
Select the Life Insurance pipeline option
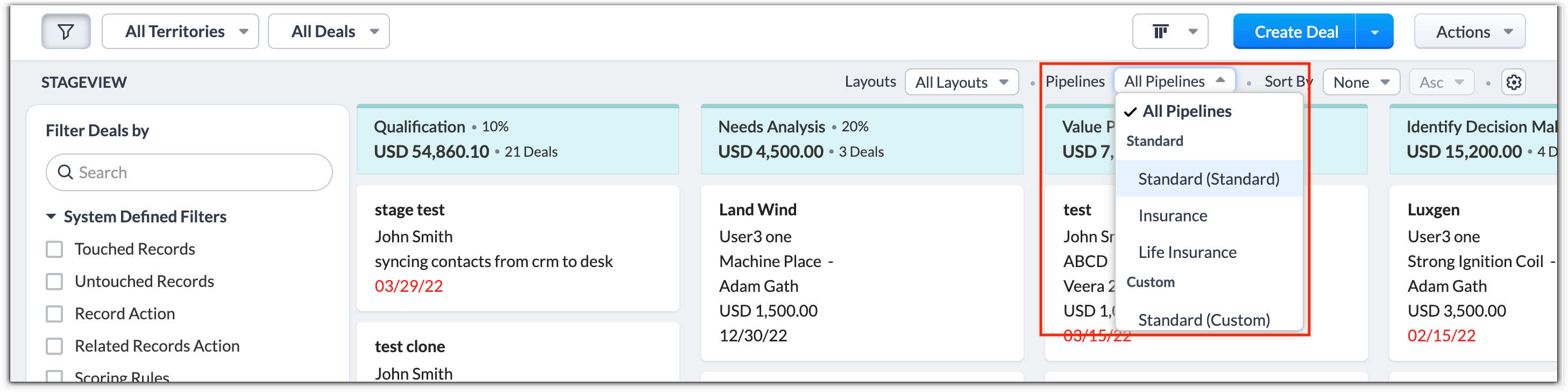pyautogui.click(x=1187, y=253)
